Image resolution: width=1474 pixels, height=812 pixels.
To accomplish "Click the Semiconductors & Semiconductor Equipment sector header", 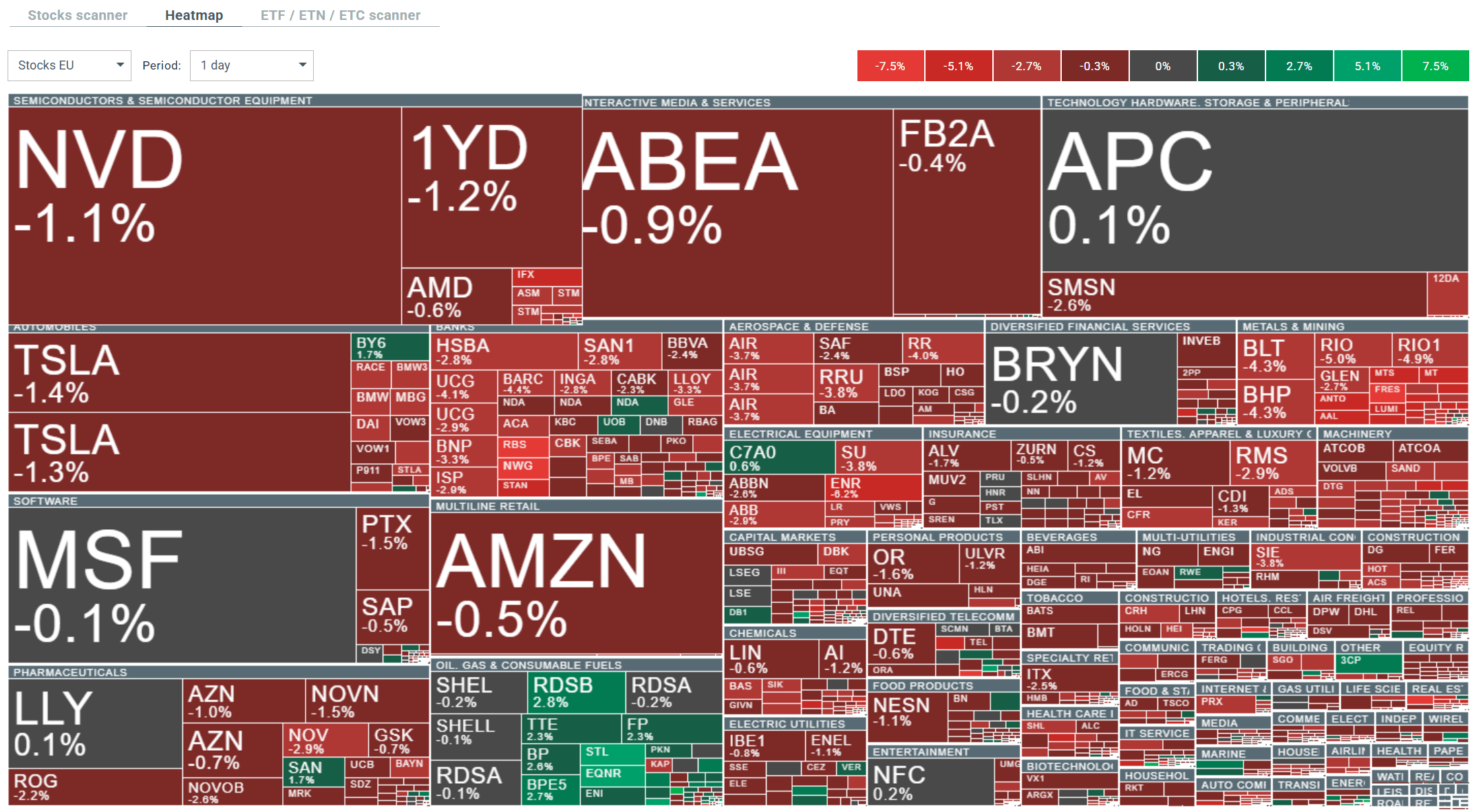I will point(163,100).
